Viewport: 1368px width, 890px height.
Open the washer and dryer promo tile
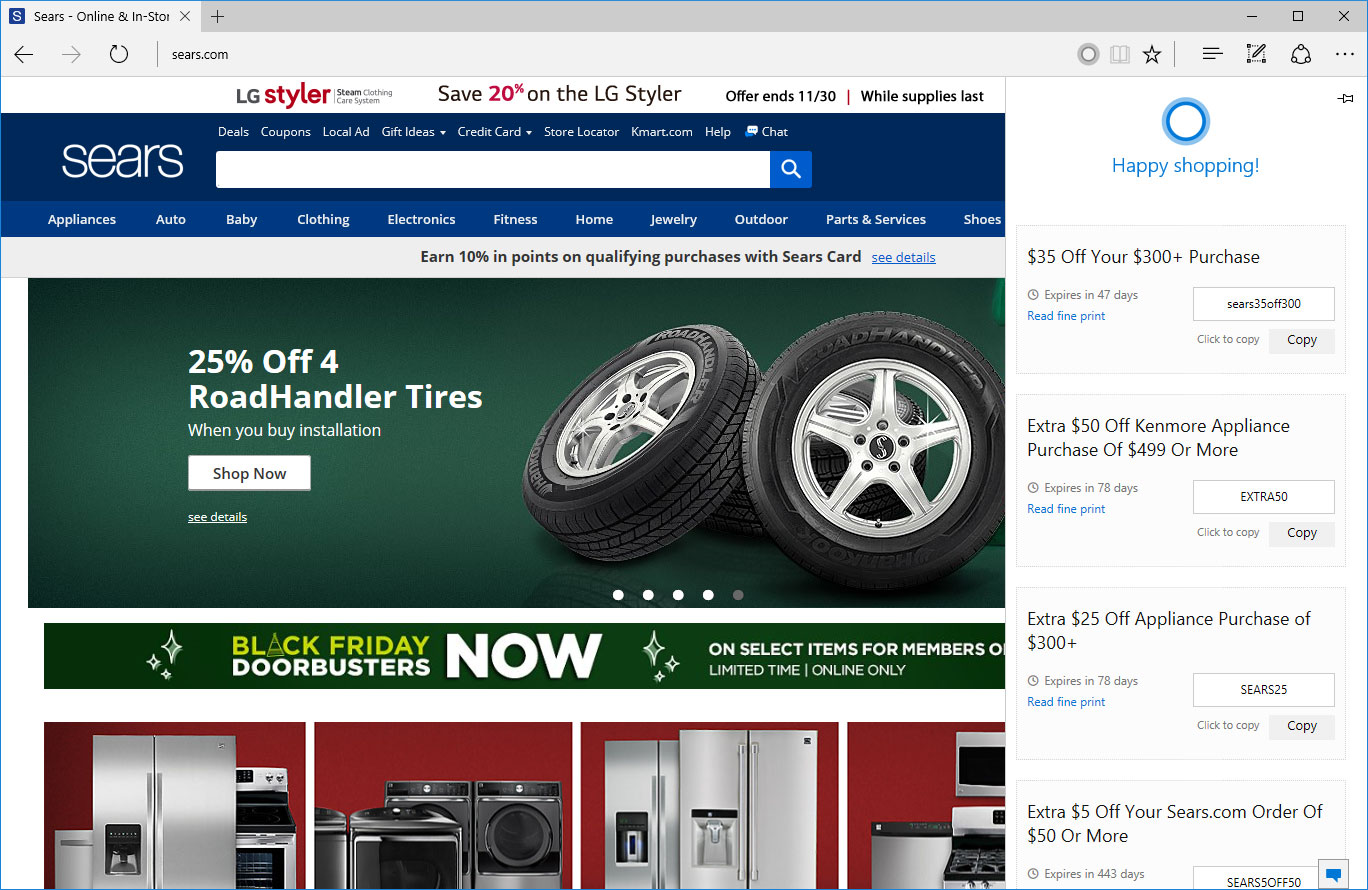click(x=443, y=805)
